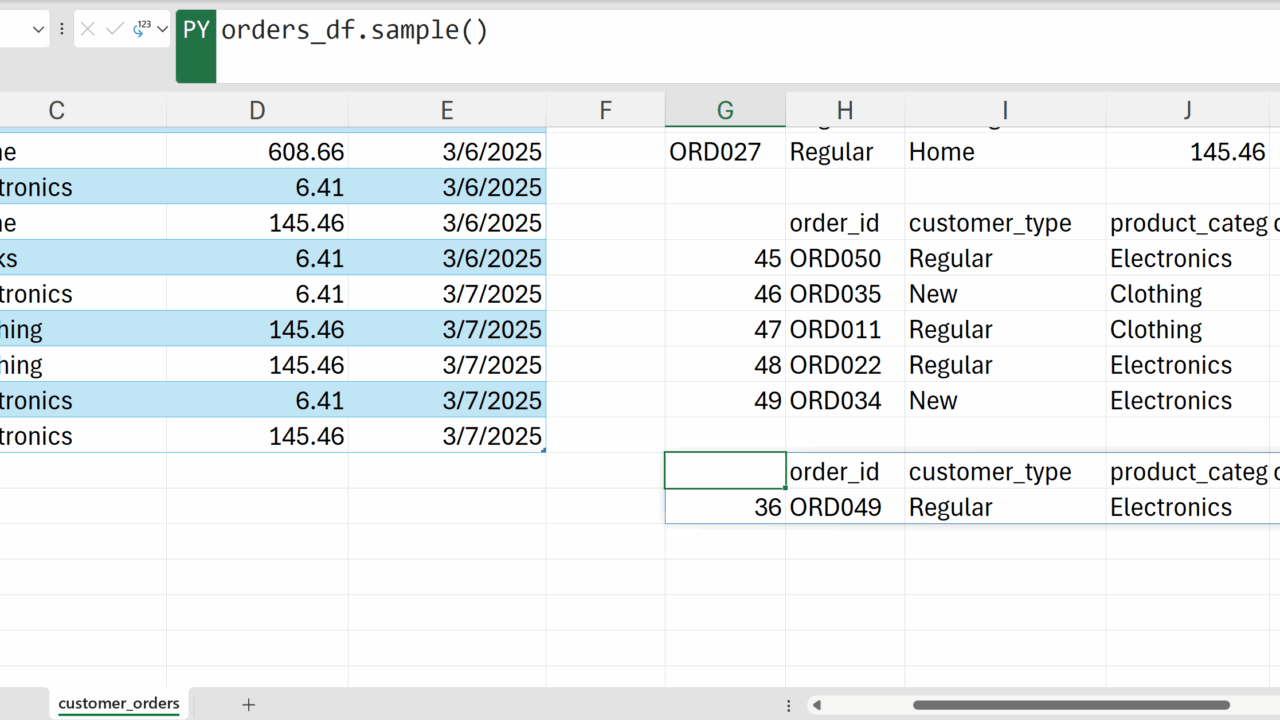Screen dimensions: 1280x720
Task: Click the empty selected cell left of order_id
Action: (725, 471)
